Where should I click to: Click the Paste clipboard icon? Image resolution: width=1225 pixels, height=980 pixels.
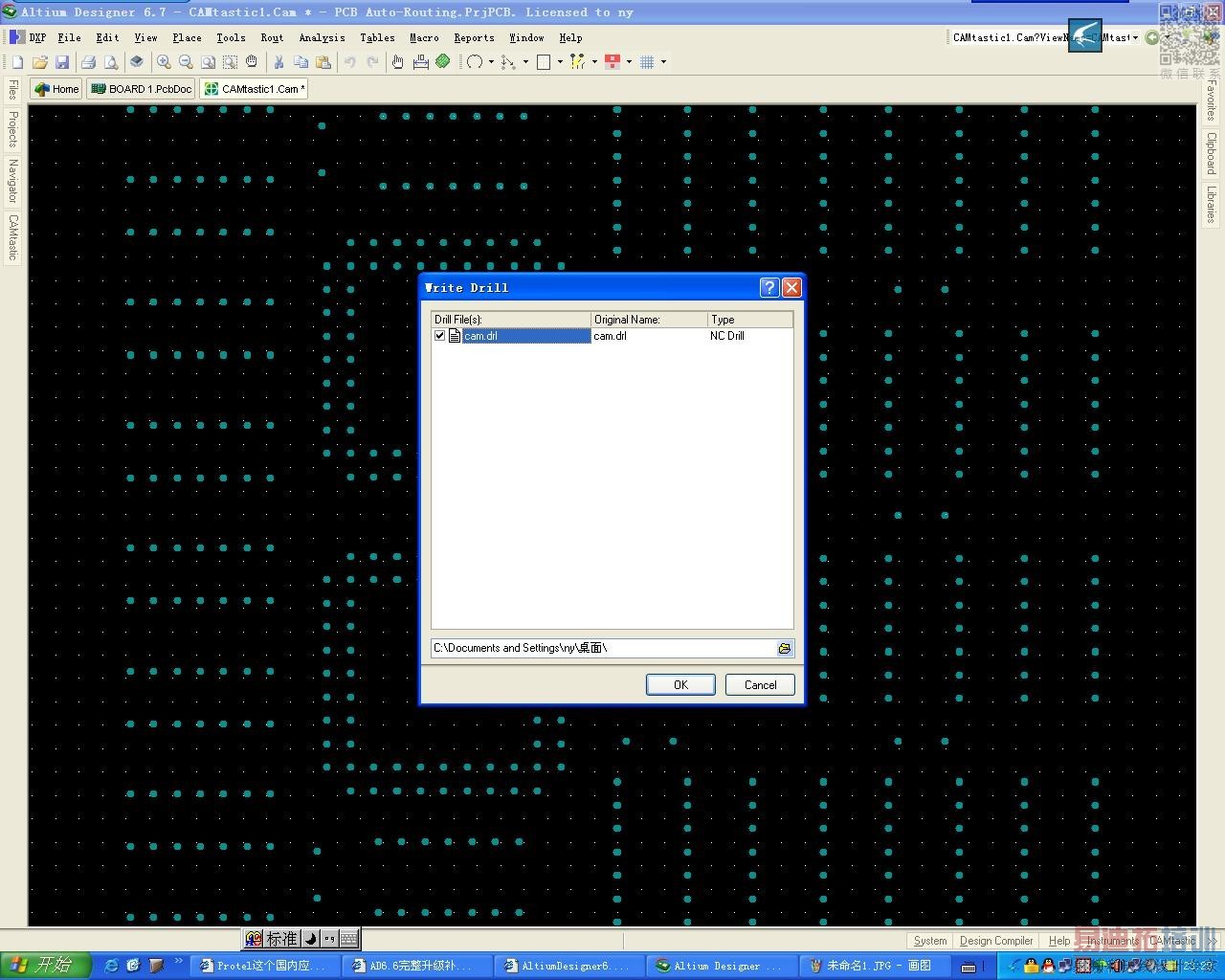(323, 62)
